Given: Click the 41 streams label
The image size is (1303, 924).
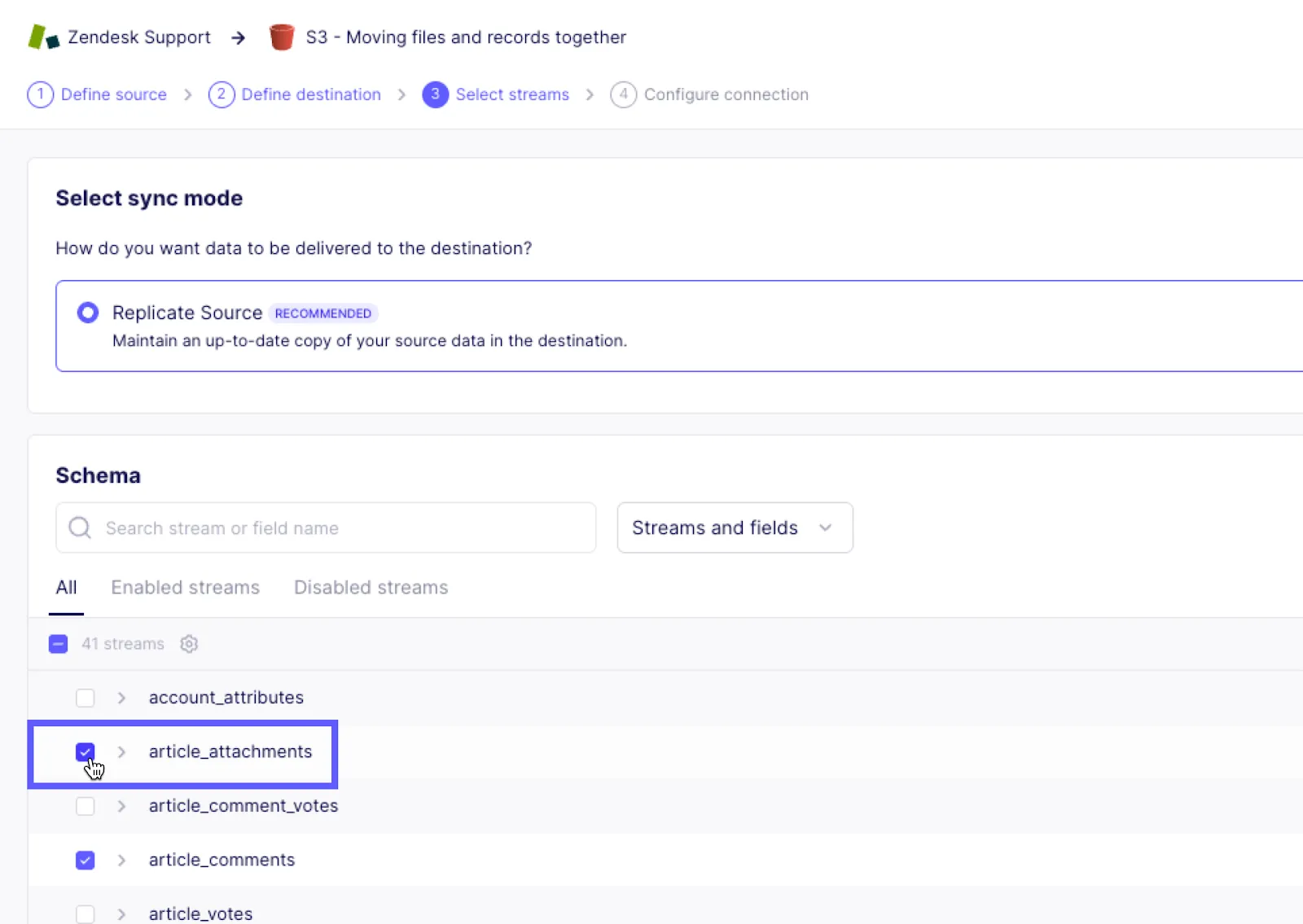Looking at the screenshot, I should point(123,644).
